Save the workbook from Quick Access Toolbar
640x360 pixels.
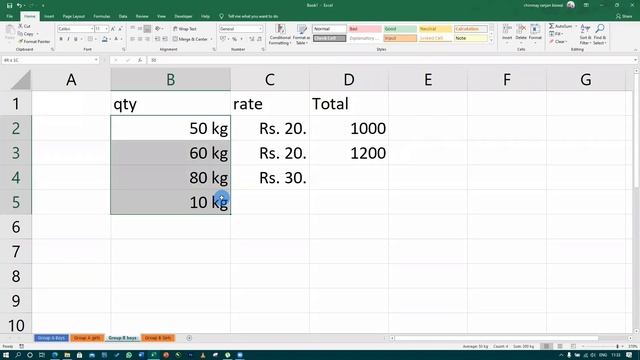pos(9,5)
